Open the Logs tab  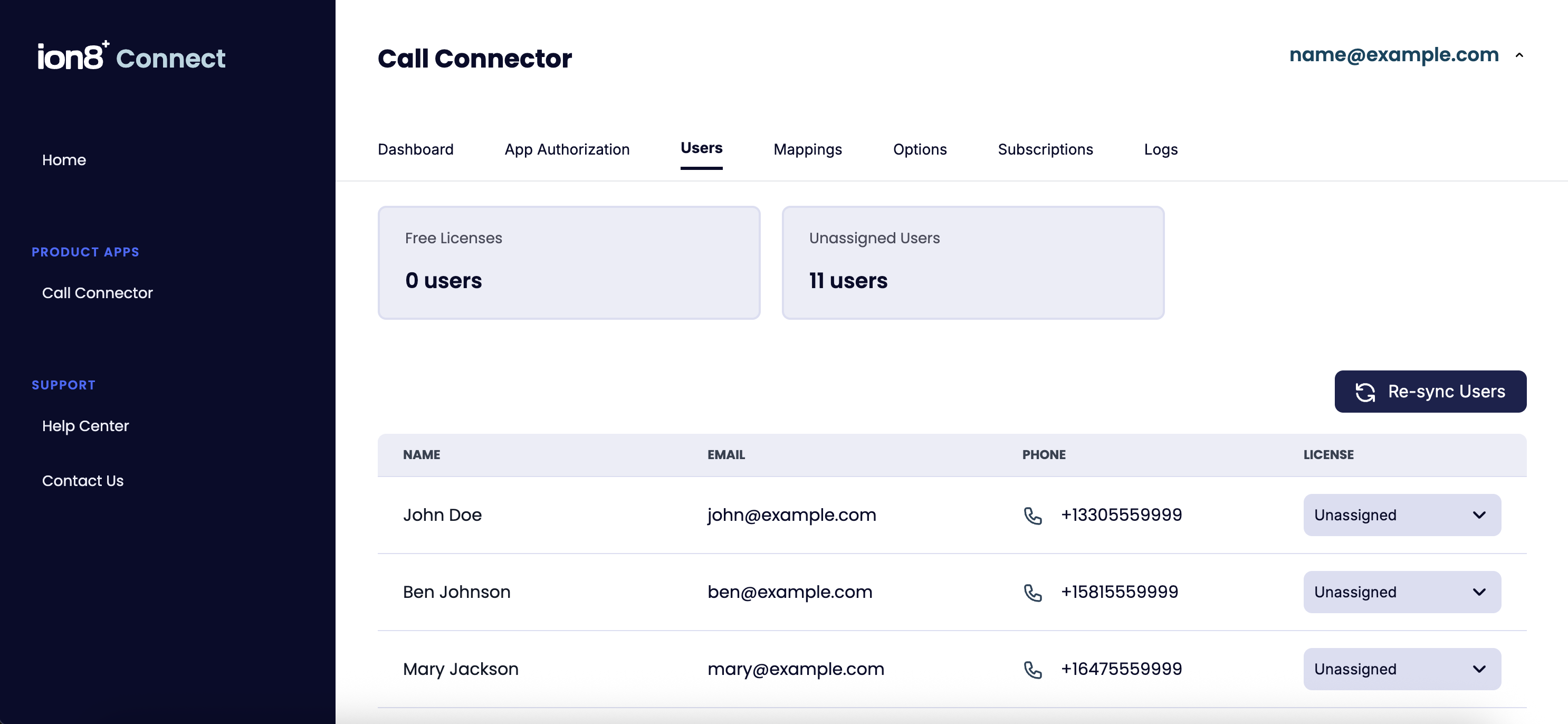(x=1160, y=149)
